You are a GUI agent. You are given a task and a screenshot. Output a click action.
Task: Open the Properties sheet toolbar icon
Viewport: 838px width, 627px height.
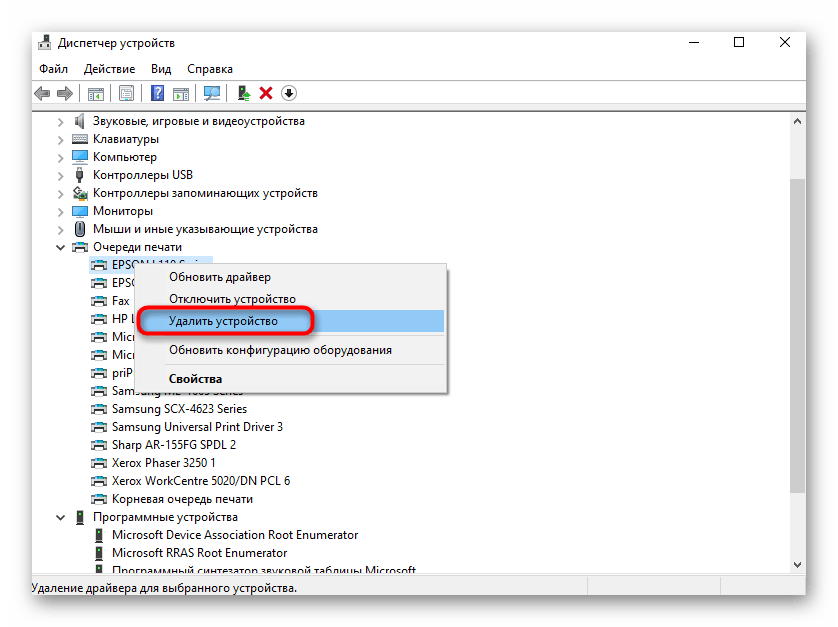point(127,94)
